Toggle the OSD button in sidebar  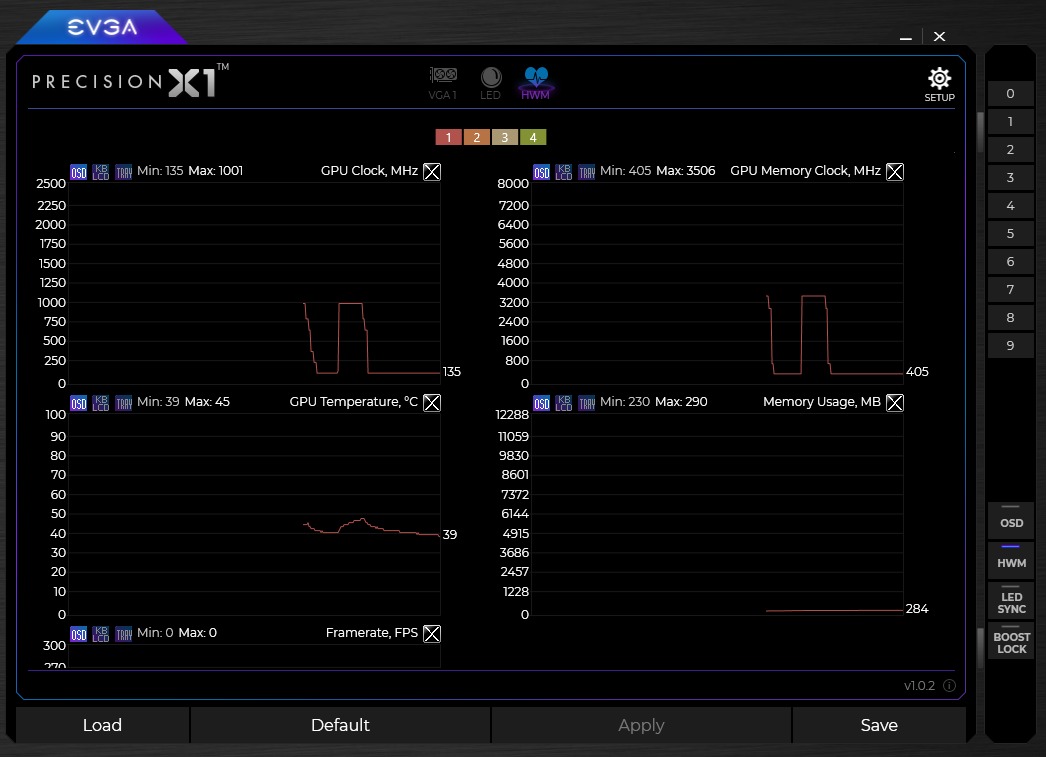pos(1011,523)
